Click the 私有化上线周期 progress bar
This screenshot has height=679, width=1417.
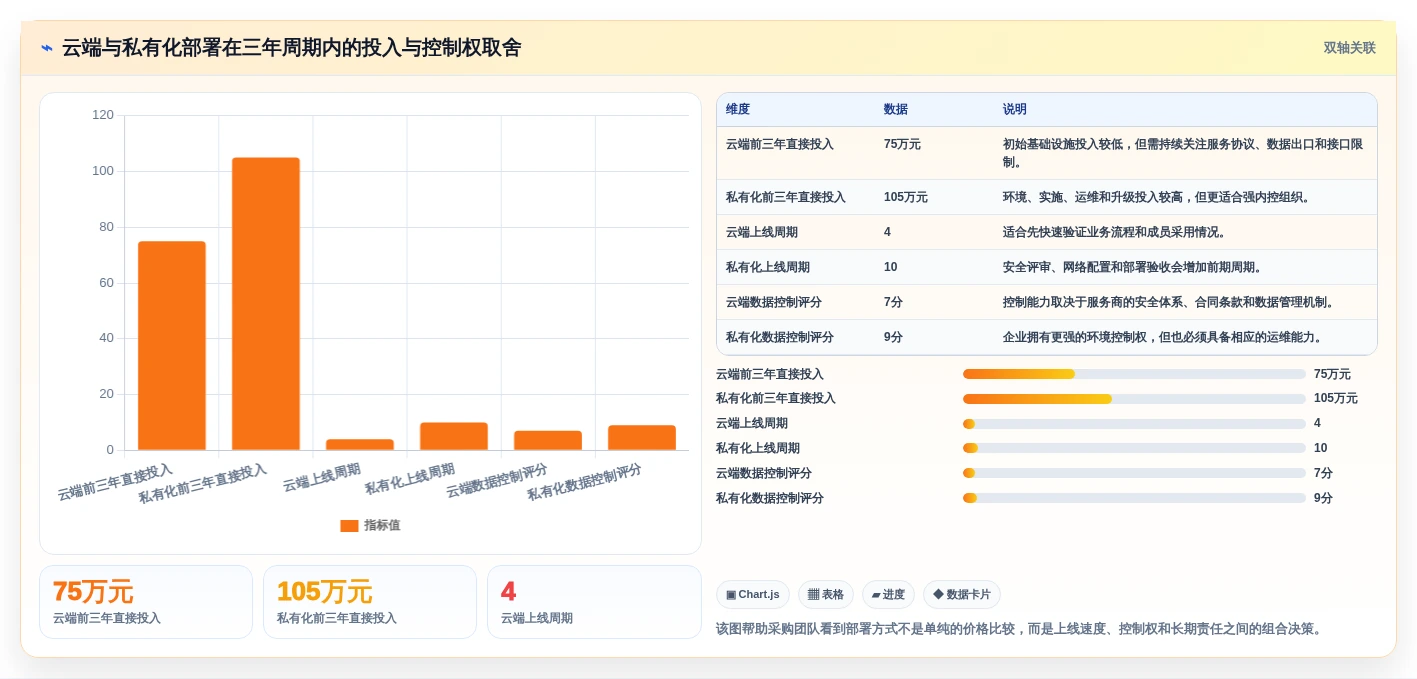(1134, 448)
